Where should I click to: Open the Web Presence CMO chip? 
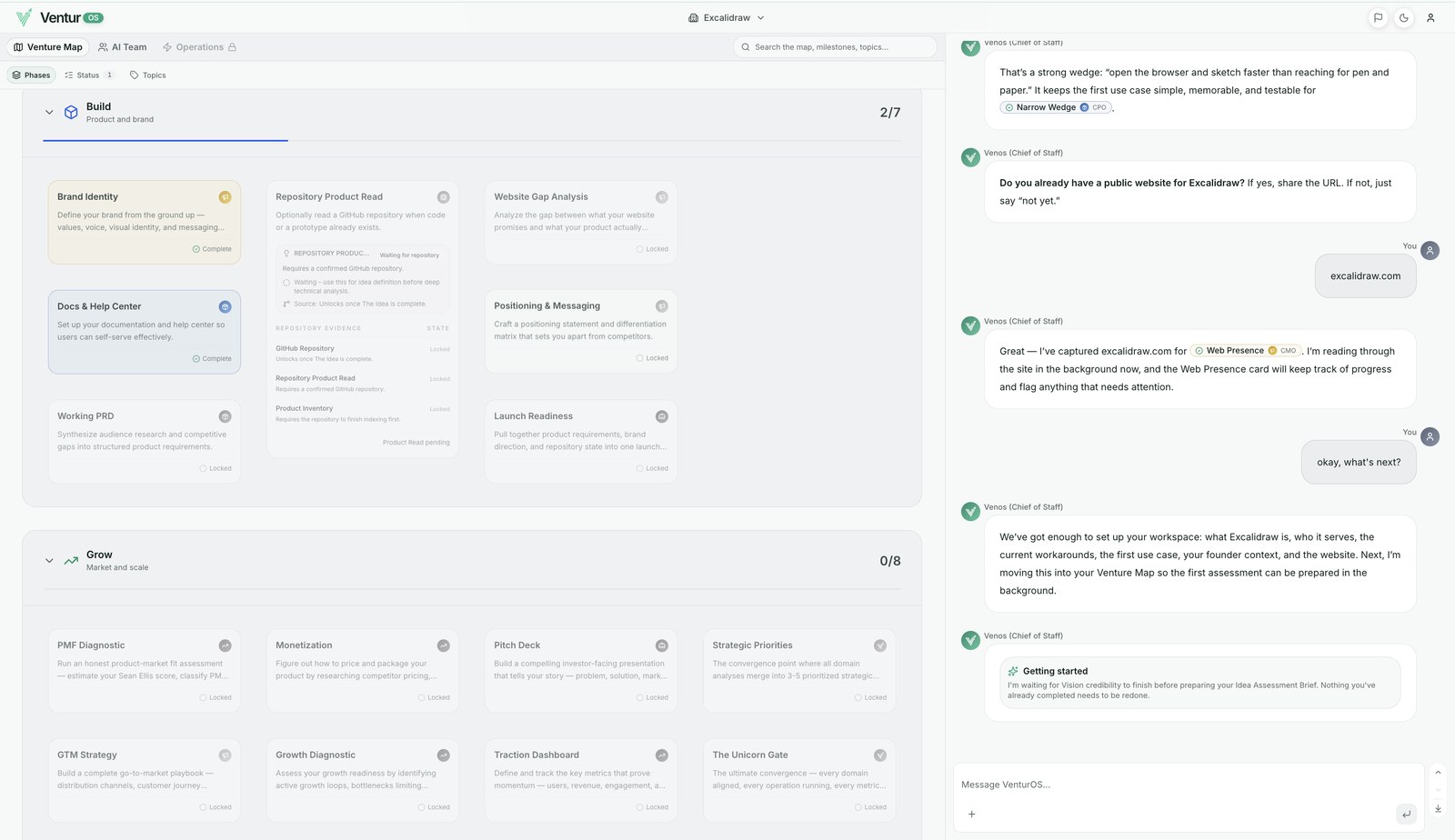pos(1246,351)
